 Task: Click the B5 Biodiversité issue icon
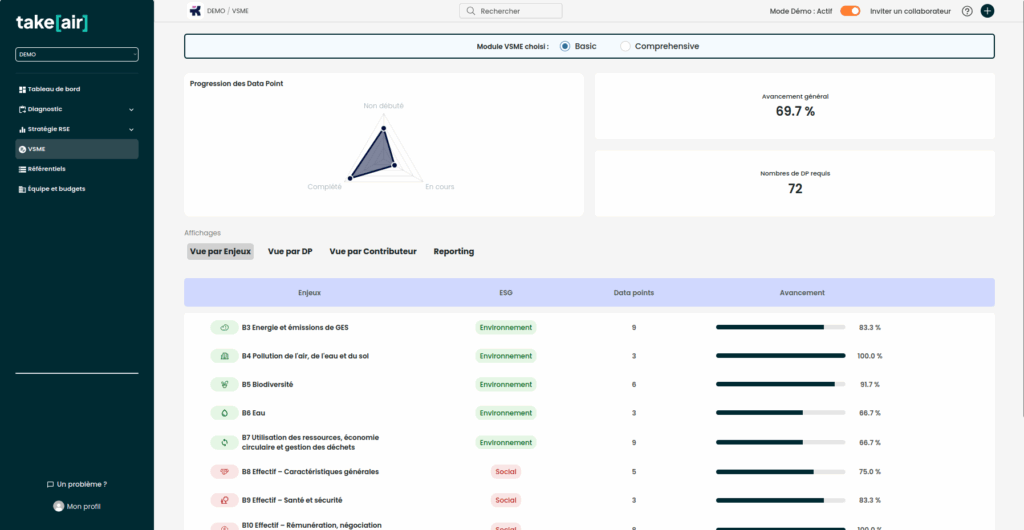224,385
